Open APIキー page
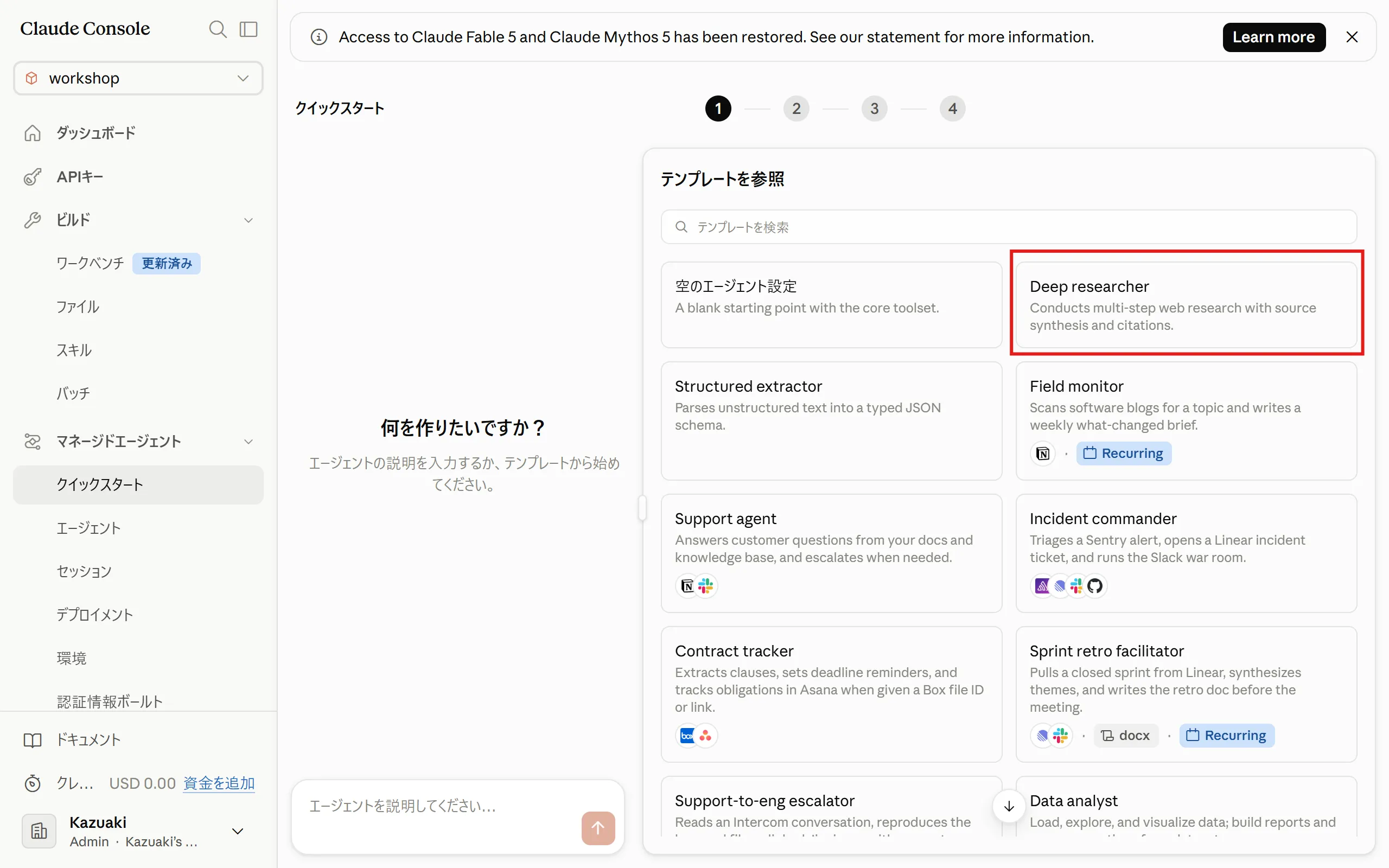This screenshot has height=868, width=1389. coord(138,177)
